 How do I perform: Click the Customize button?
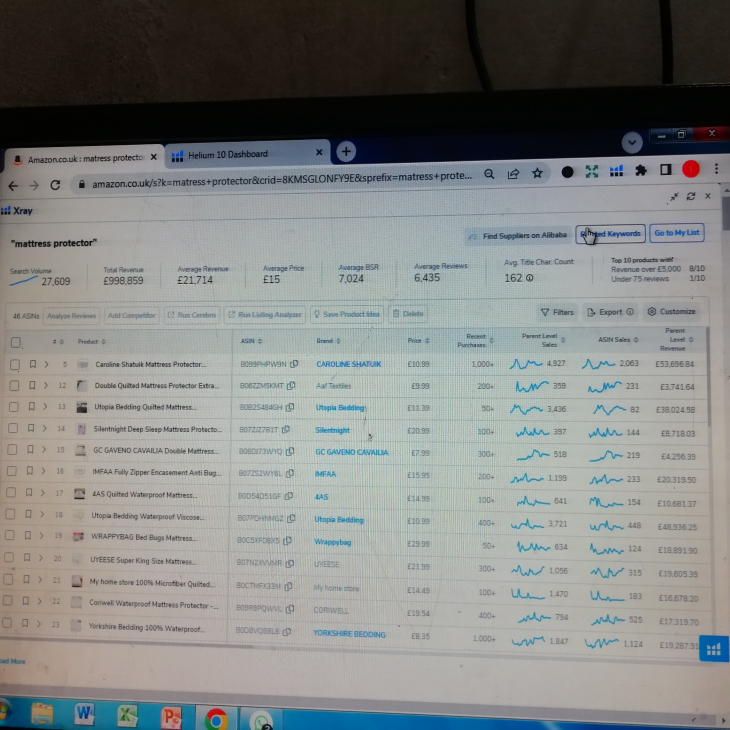tap(671, 311)
